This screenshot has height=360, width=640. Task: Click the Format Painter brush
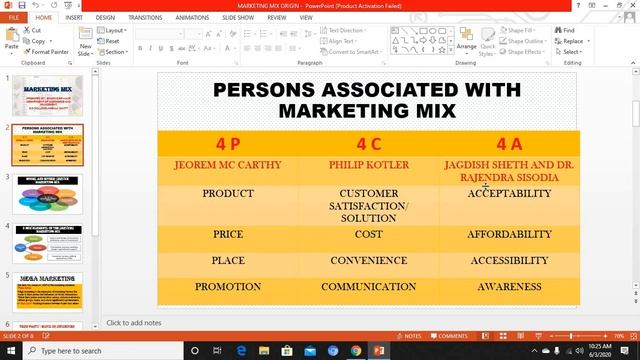click(x=46, y=52)
